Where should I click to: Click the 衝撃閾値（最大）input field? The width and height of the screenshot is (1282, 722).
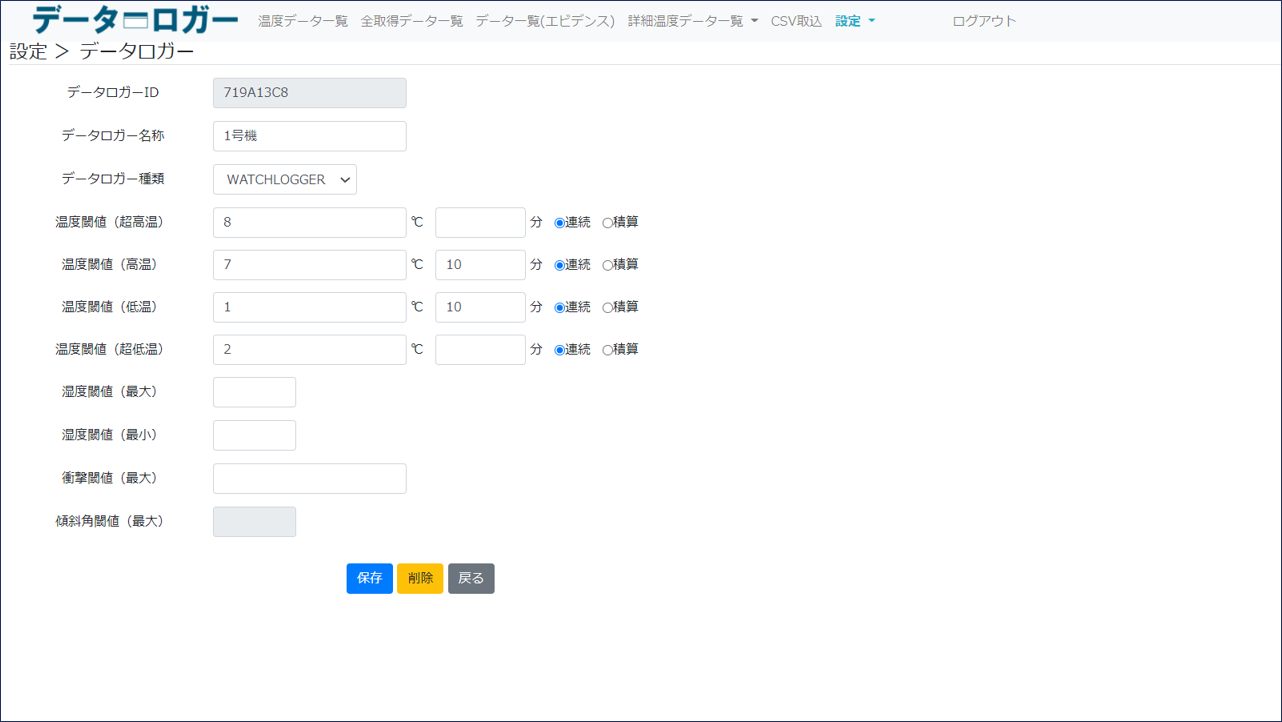pyautogui.click(x=309, y=478)
